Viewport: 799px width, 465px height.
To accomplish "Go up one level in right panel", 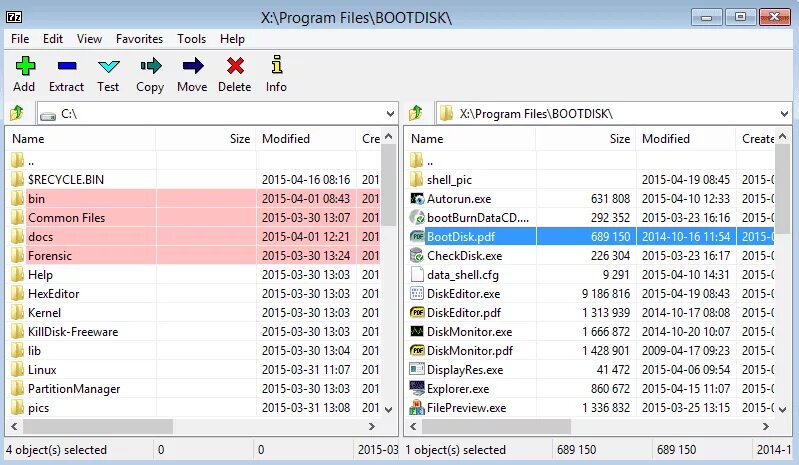I will click(x=415, y=113).
